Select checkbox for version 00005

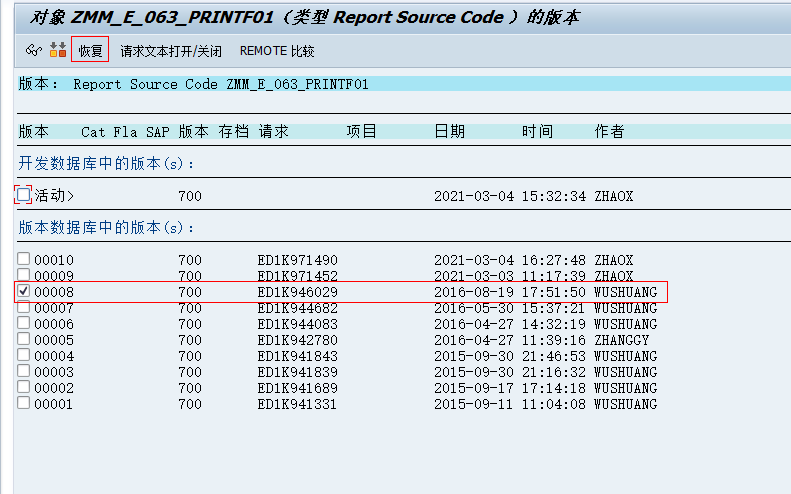23,339
